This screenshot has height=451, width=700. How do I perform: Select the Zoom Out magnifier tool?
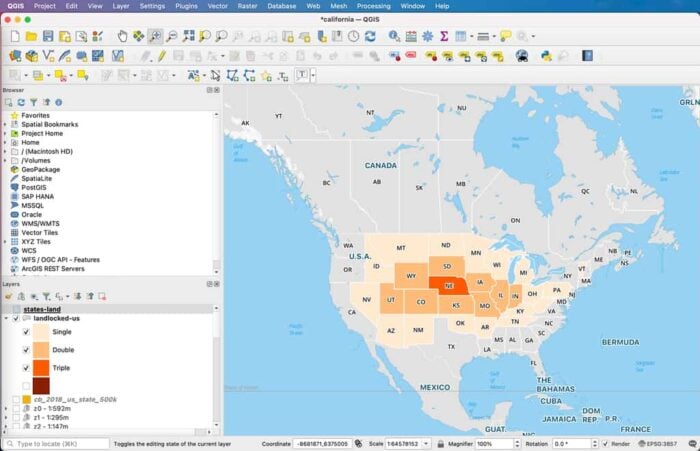pos(171,36)
